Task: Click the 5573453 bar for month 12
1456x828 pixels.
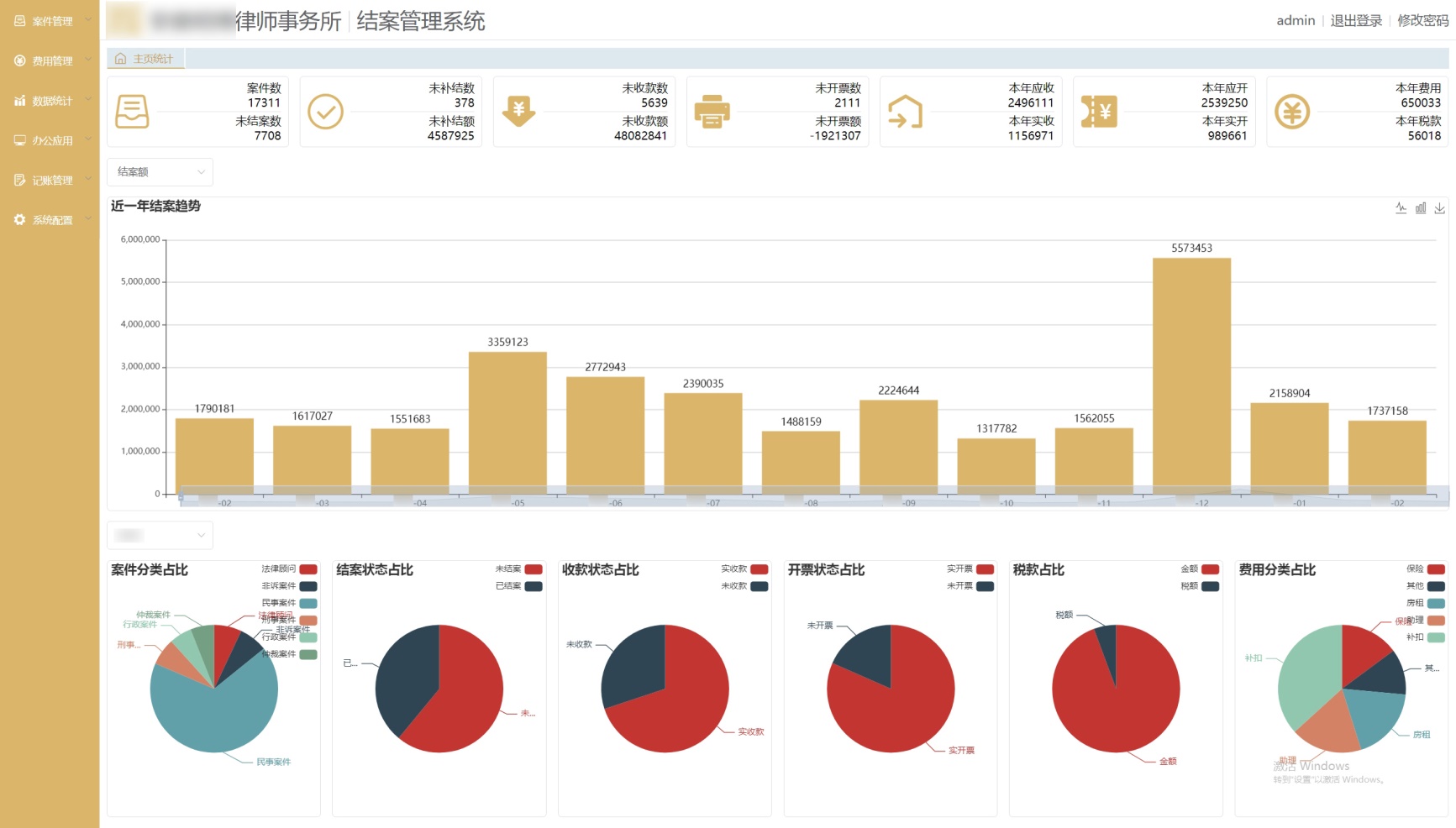Action: 1191,375
